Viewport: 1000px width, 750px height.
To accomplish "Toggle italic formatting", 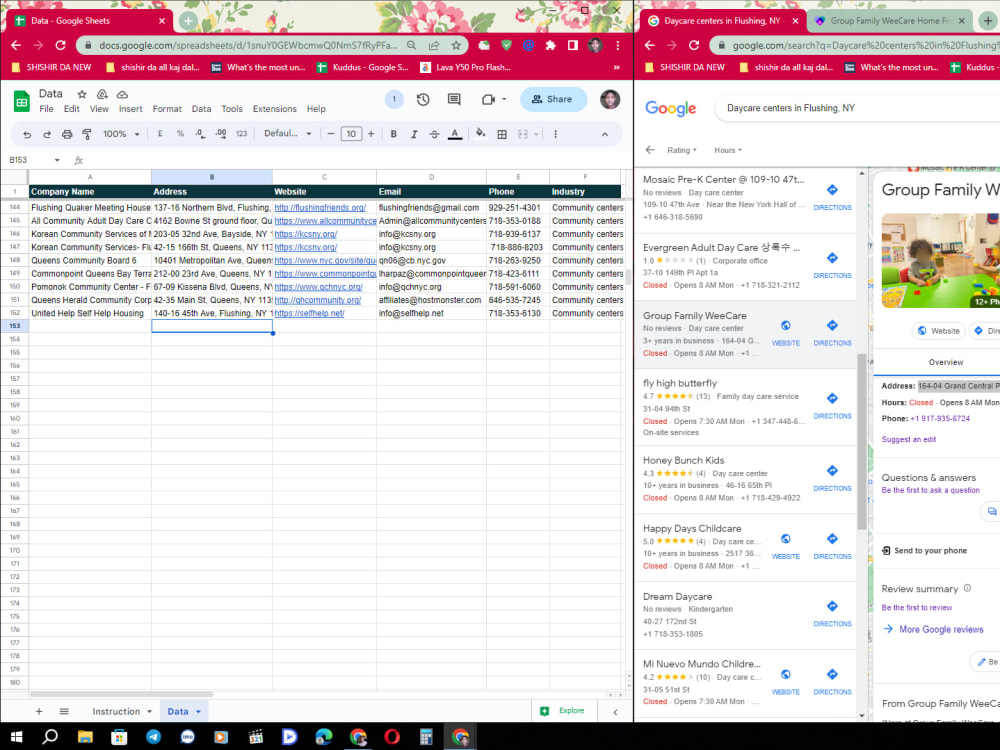I will click(414, 135).
